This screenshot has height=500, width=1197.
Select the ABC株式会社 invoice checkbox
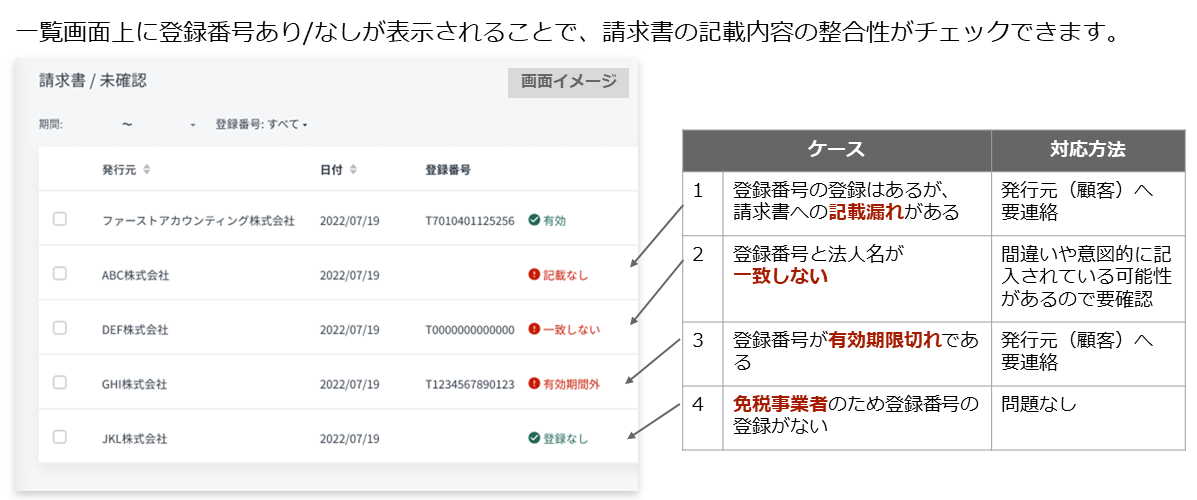(60, 274)
